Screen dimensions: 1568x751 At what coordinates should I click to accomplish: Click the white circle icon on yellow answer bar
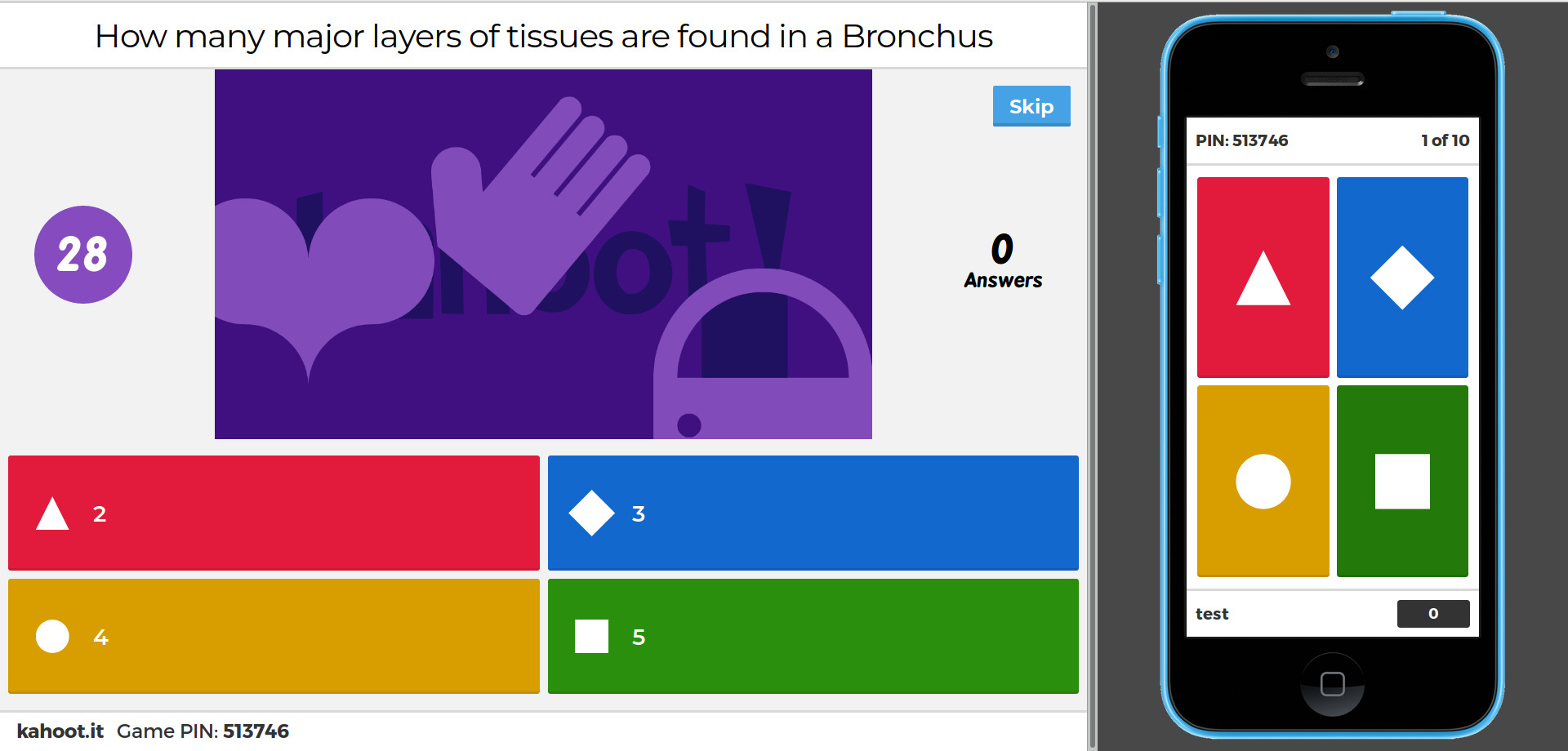(52, 636)
